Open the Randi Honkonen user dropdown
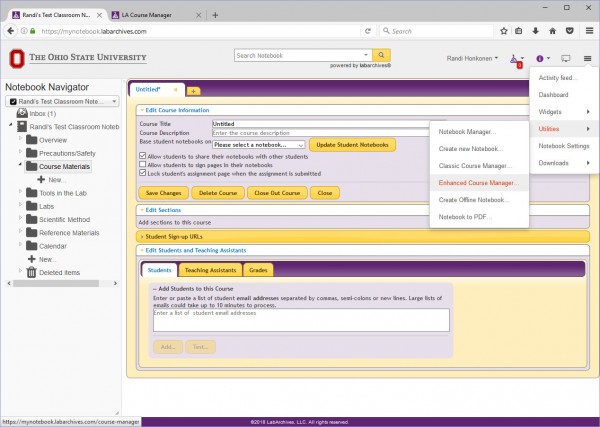The height and width of the screenshot is (427, 600). (472, 58)
